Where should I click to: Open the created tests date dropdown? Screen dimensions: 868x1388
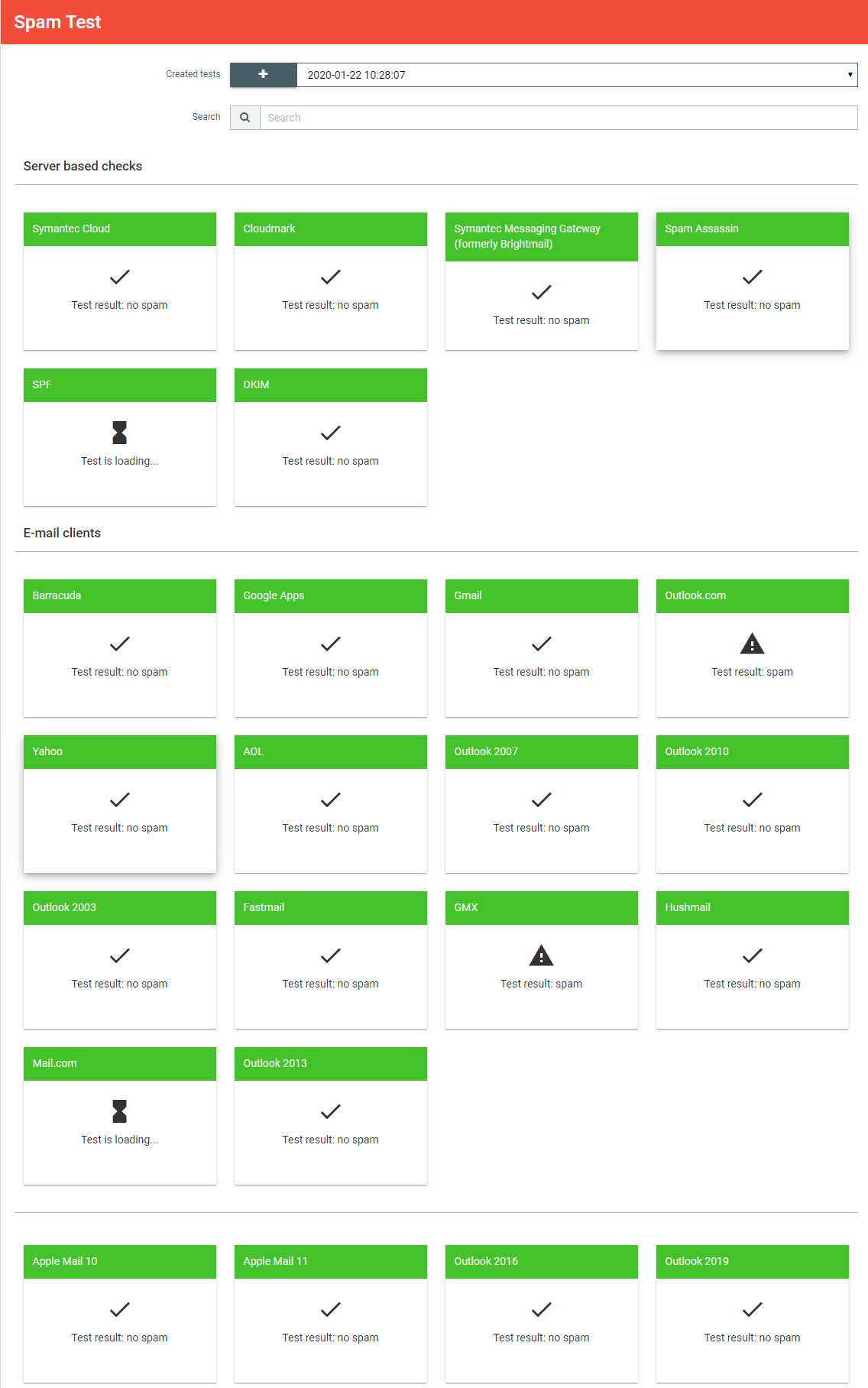coord(577,75)
